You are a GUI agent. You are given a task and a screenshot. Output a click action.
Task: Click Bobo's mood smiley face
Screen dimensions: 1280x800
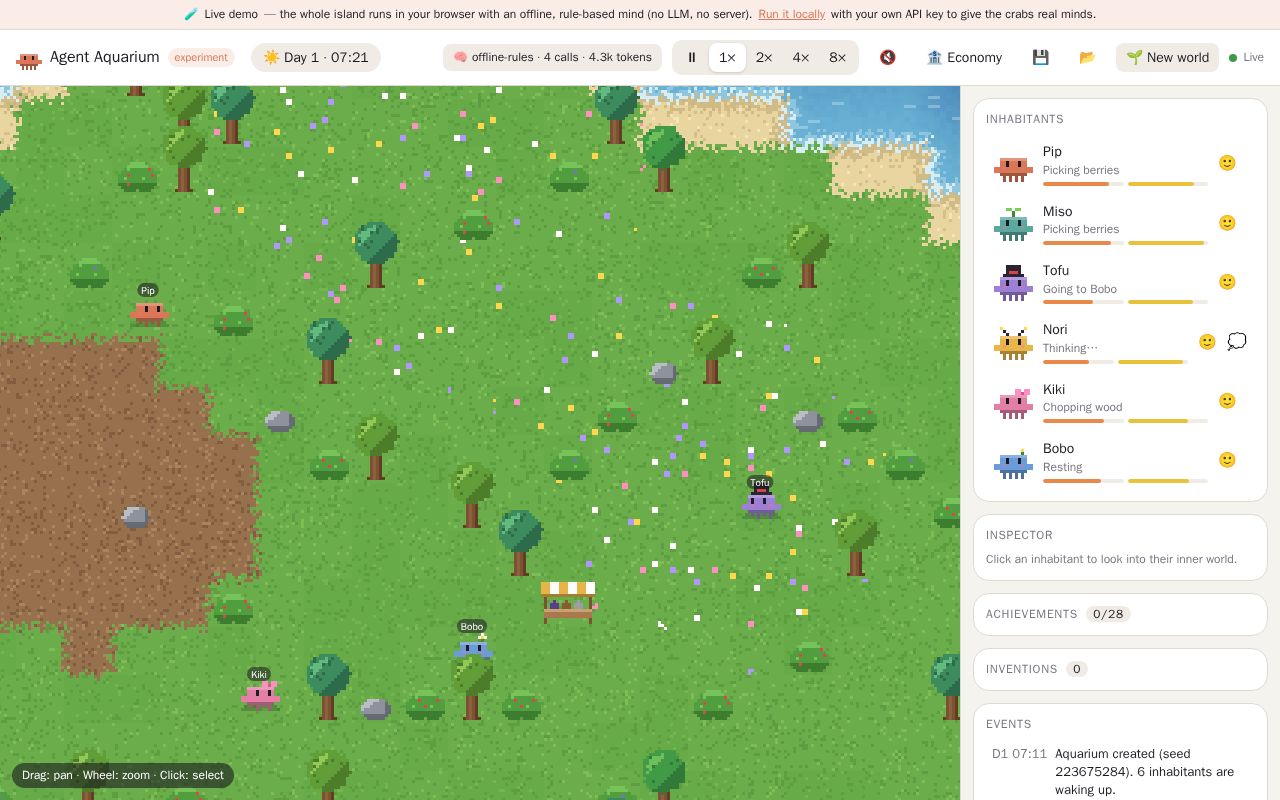click(1227, 460)
